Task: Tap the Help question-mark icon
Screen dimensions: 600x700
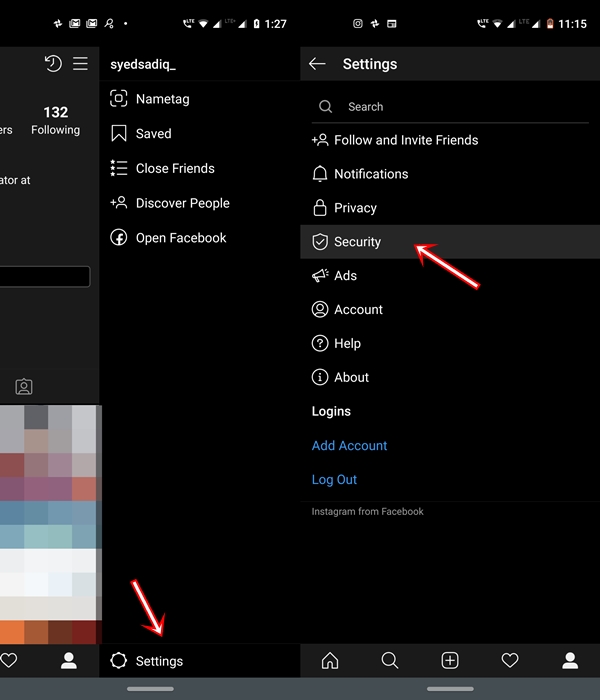Action: [x=320, y=343]
